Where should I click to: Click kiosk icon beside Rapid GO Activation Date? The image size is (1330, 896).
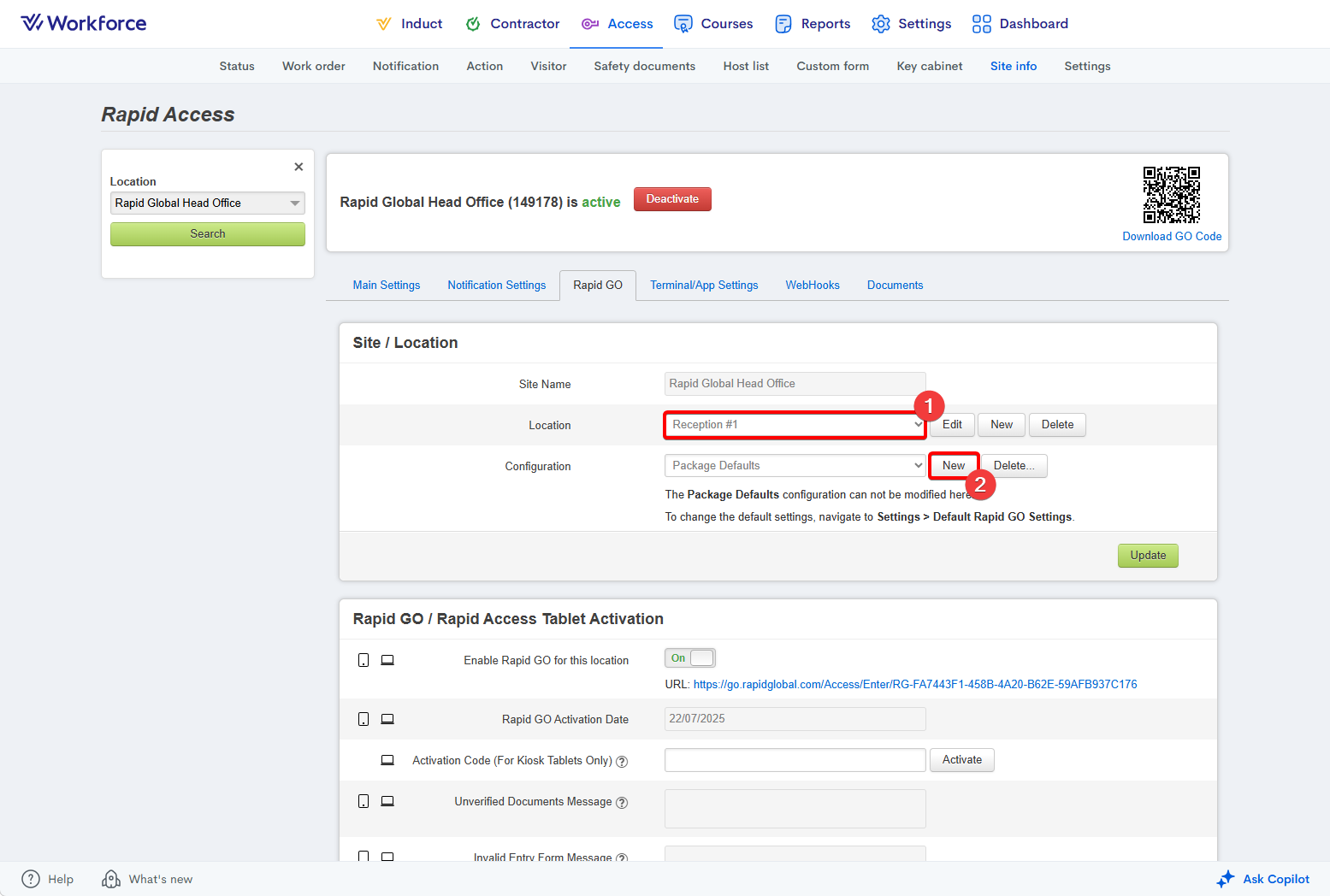pos(387,719)
